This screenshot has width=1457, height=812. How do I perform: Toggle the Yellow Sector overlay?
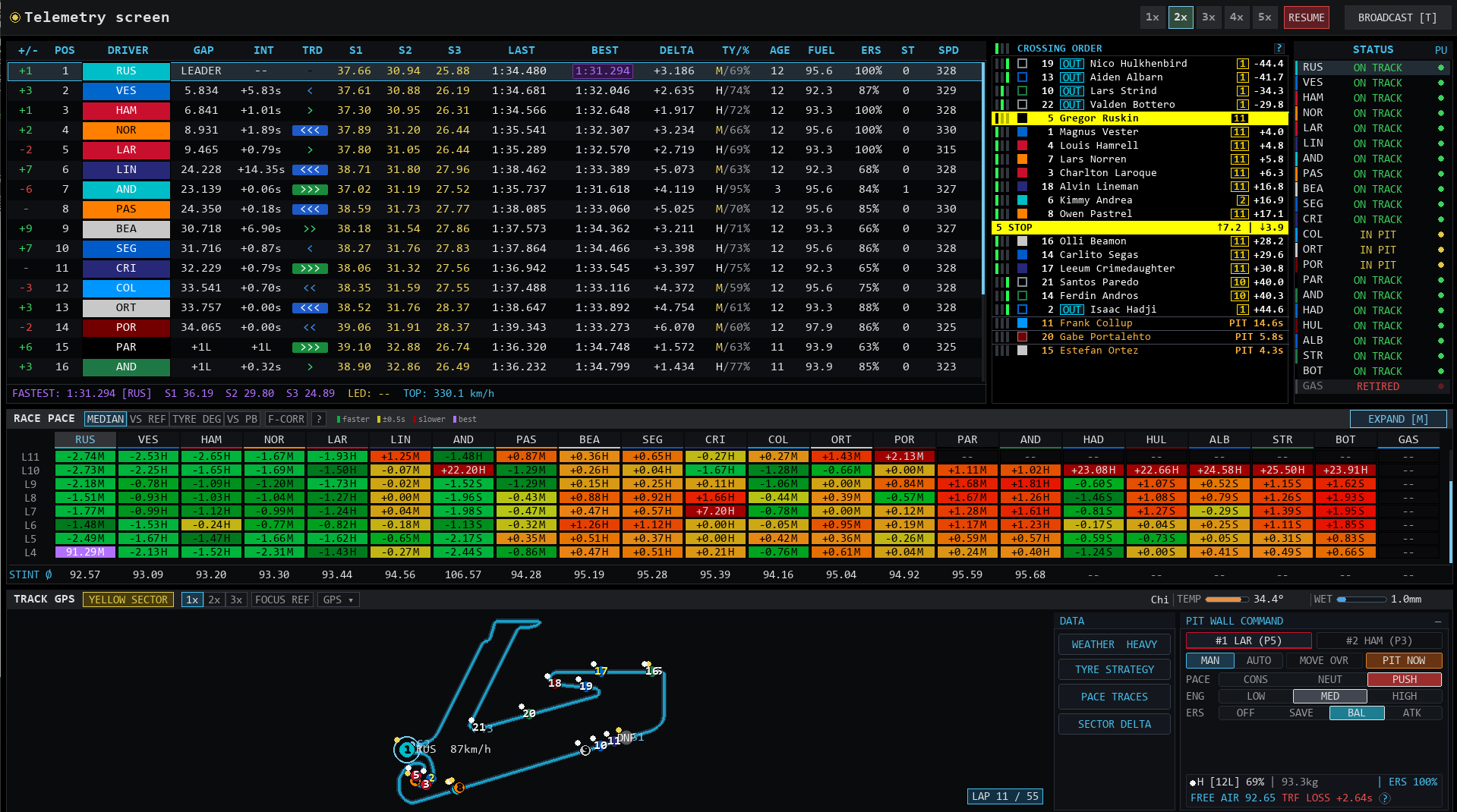pos(128,600)
